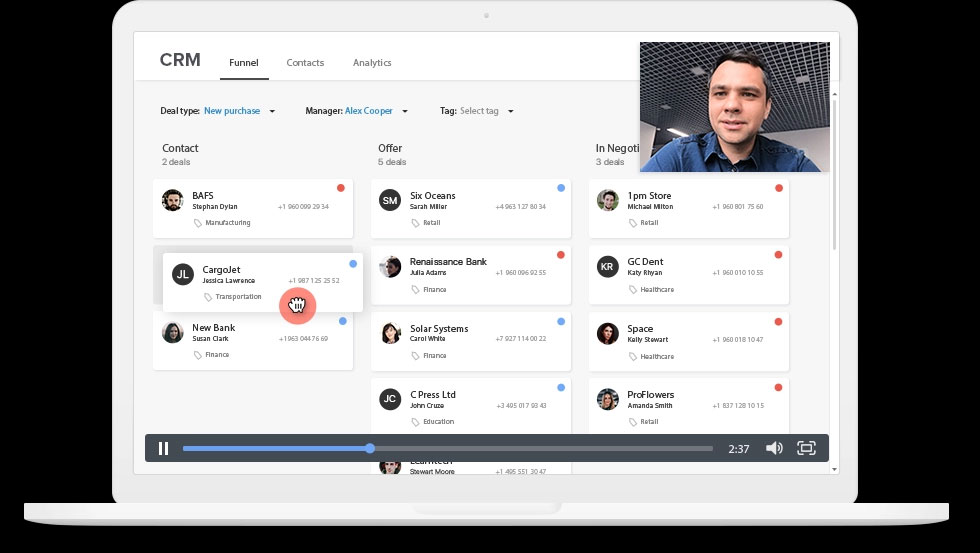The image size is (980, 553).
Task: Click the JC avatar on C Press Ltd
Action: point(390,400)
